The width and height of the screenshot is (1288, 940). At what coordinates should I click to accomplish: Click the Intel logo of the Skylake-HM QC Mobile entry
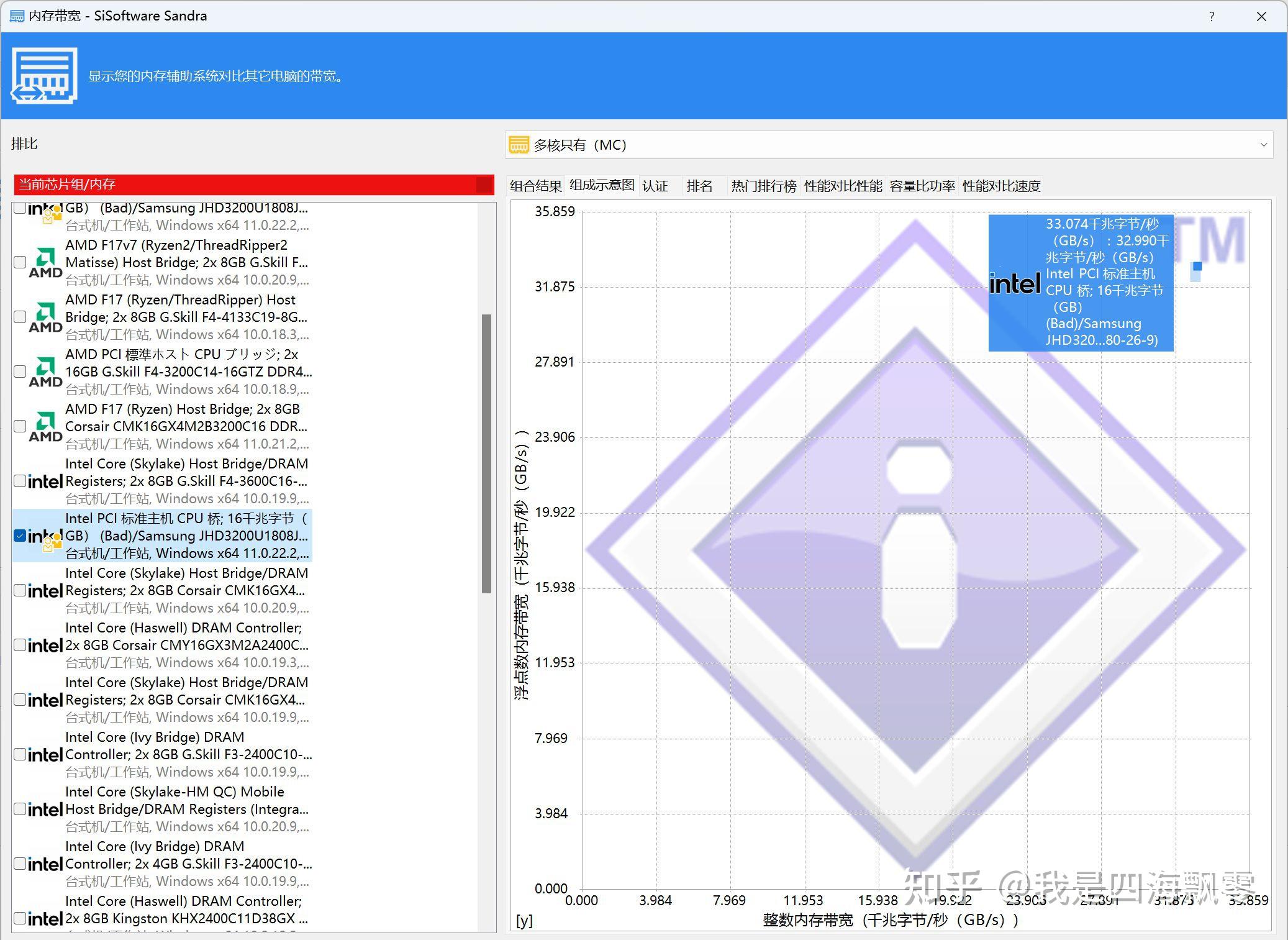click(45, 810)
